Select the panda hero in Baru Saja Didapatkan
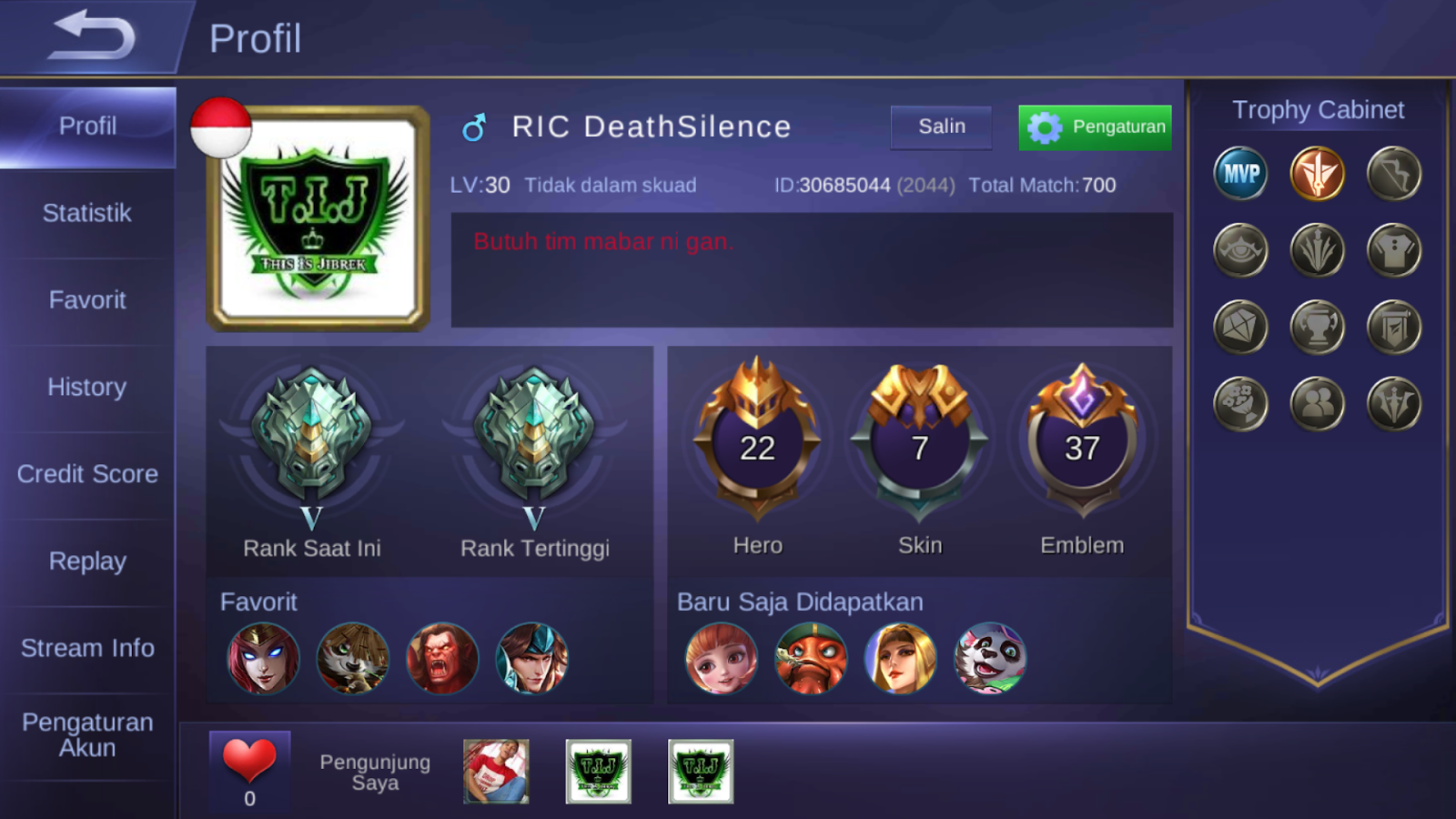 (x=990, y=659)
